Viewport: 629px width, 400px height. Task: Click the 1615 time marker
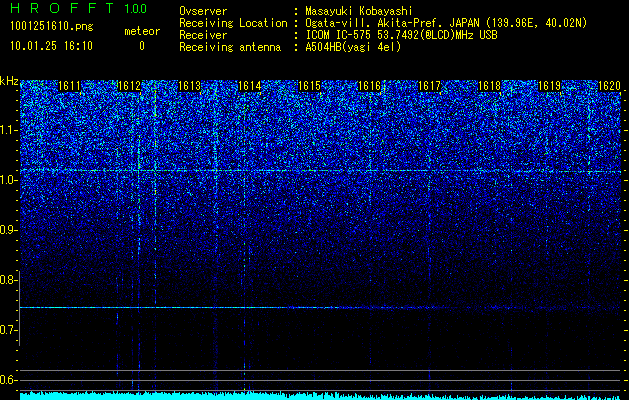point(309,85)
